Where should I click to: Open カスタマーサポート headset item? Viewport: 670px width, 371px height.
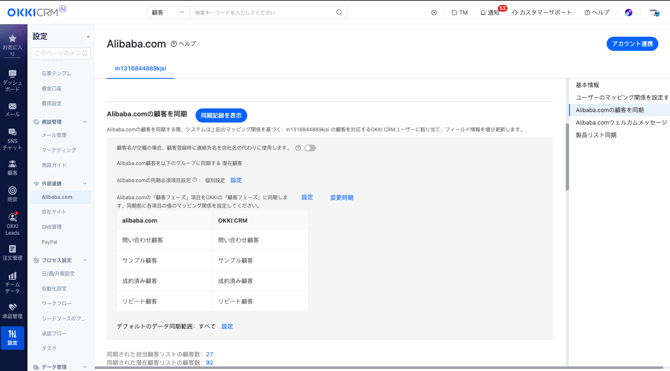pyautogui.click(x=541, y=12)
